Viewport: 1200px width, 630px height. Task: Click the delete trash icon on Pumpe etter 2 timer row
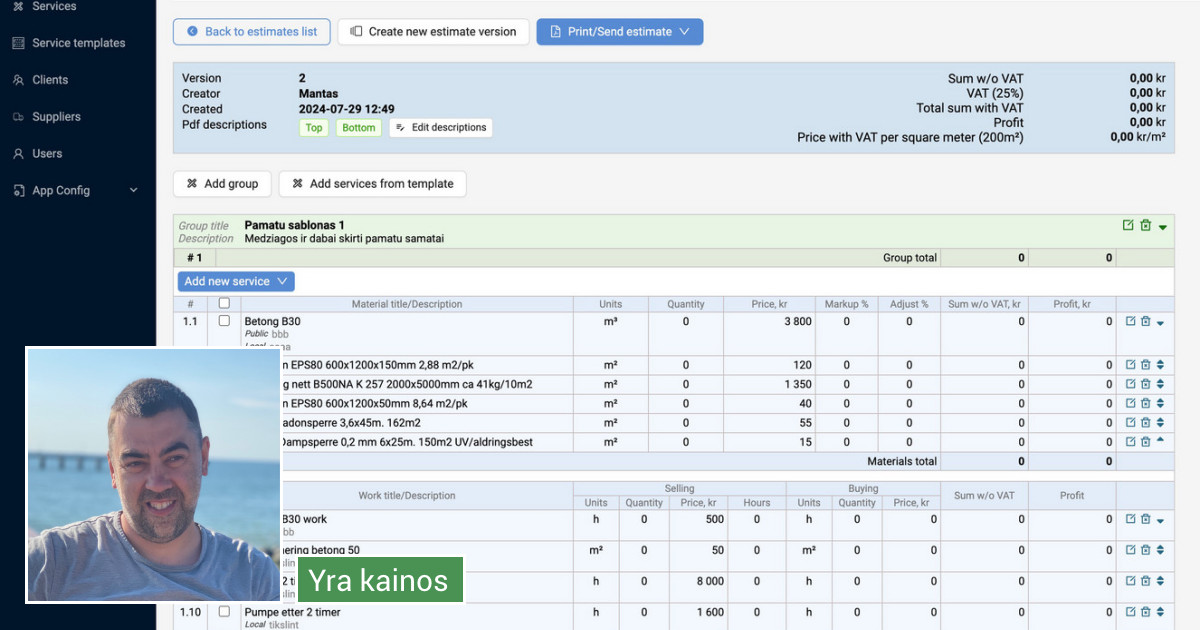(x=1143, y=611)
